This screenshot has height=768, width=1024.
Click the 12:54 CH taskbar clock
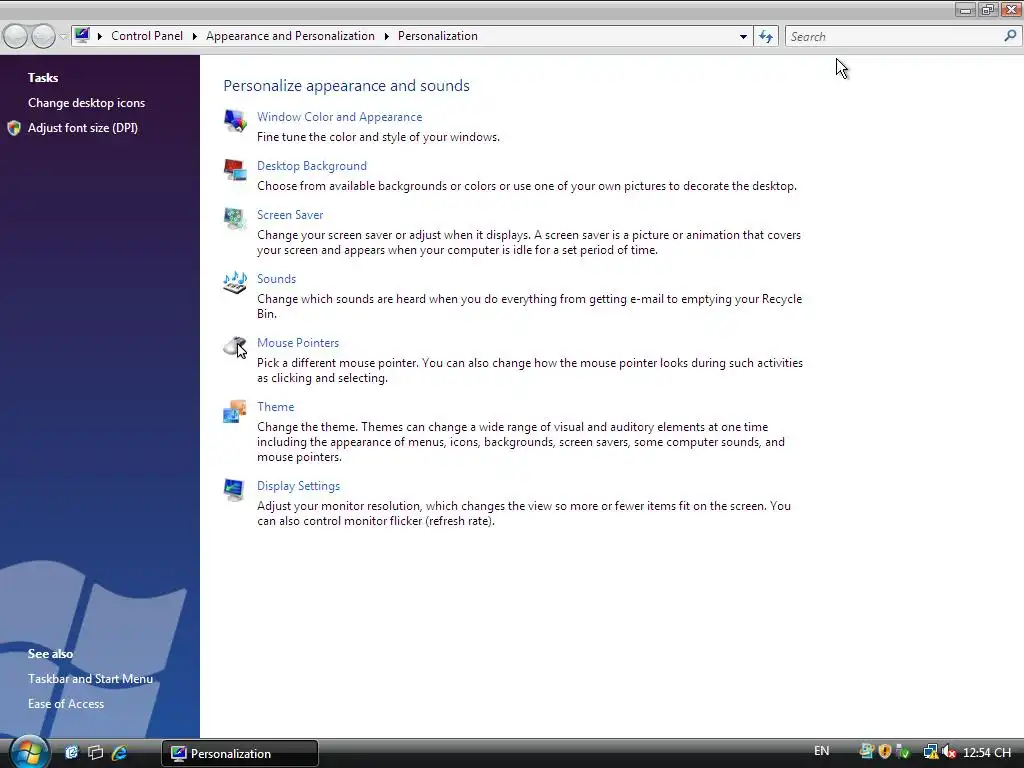click(x=987, y=752)
